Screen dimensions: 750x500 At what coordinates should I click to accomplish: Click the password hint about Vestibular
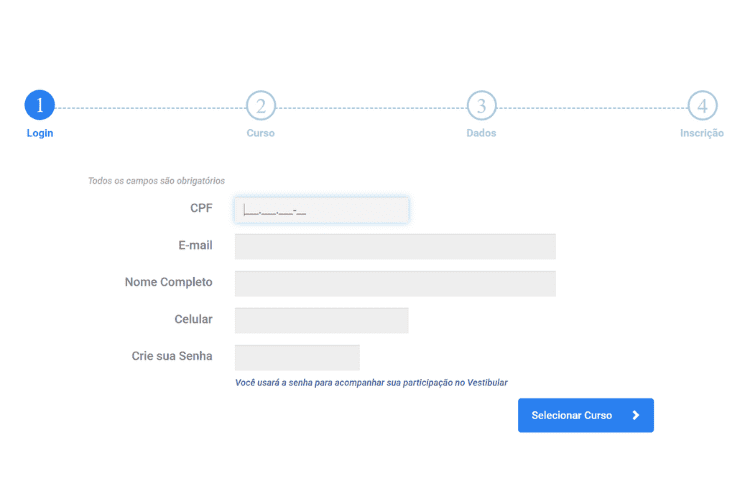click(x=371, y=382)
